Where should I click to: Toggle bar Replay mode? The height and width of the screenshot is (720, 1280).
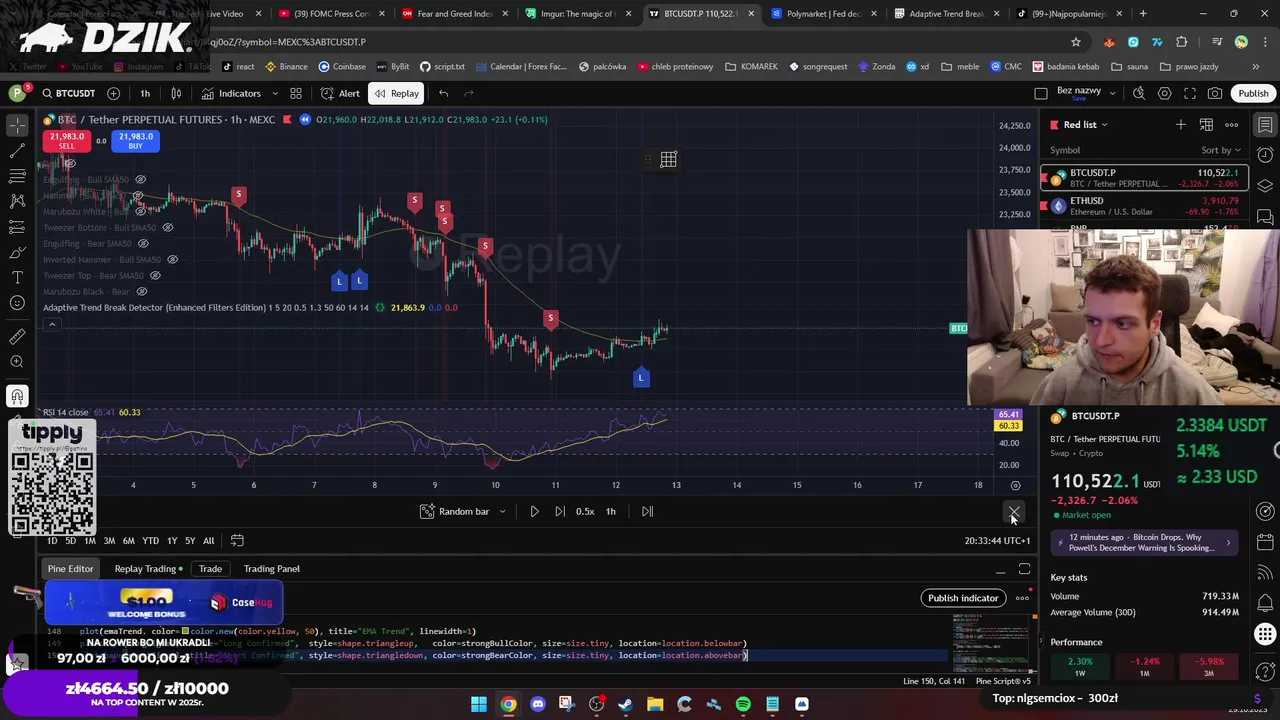click(x=396, y=93)
